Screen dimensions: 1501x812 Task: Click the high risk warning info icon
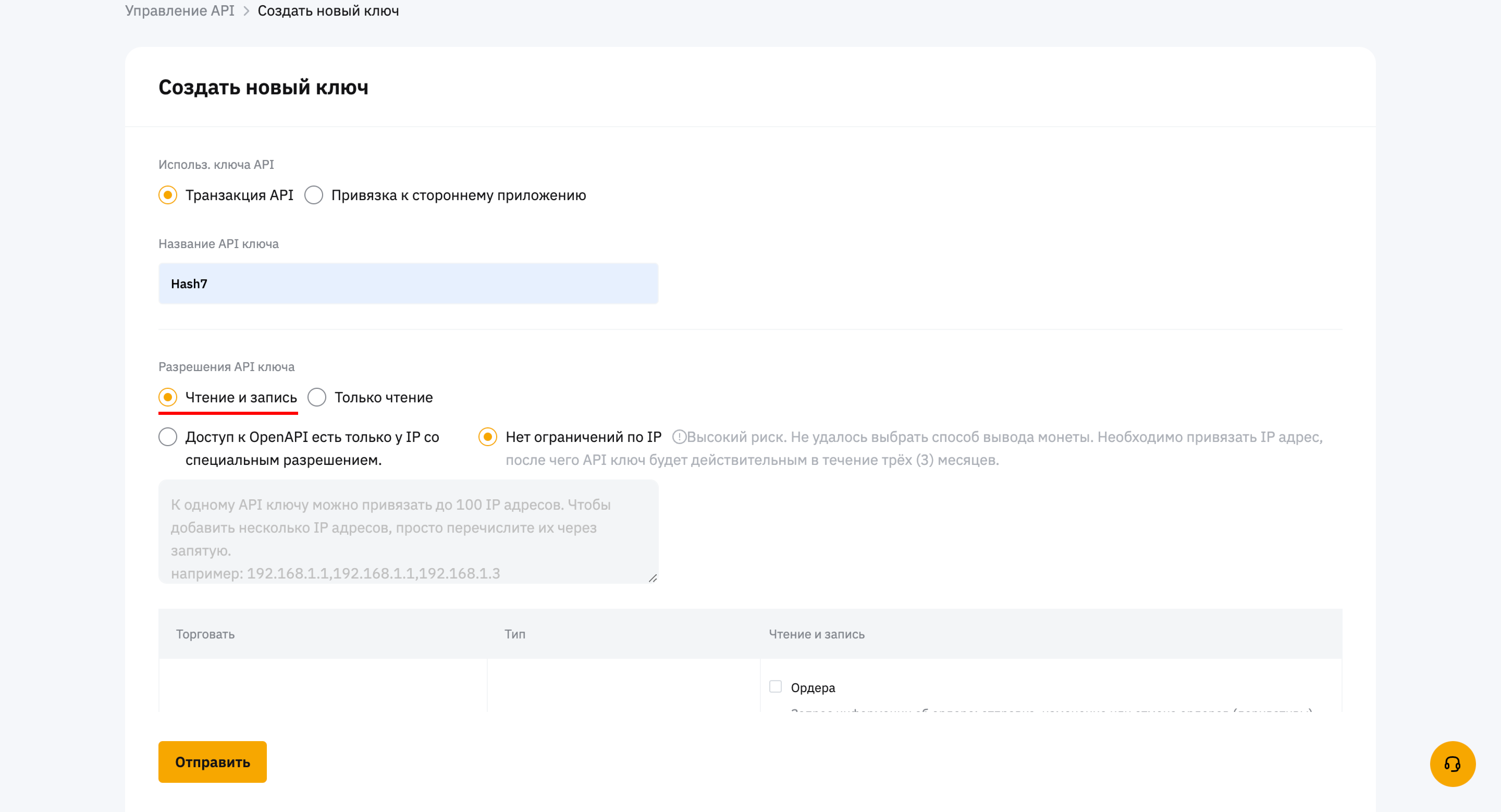click(x=679, y=437)
